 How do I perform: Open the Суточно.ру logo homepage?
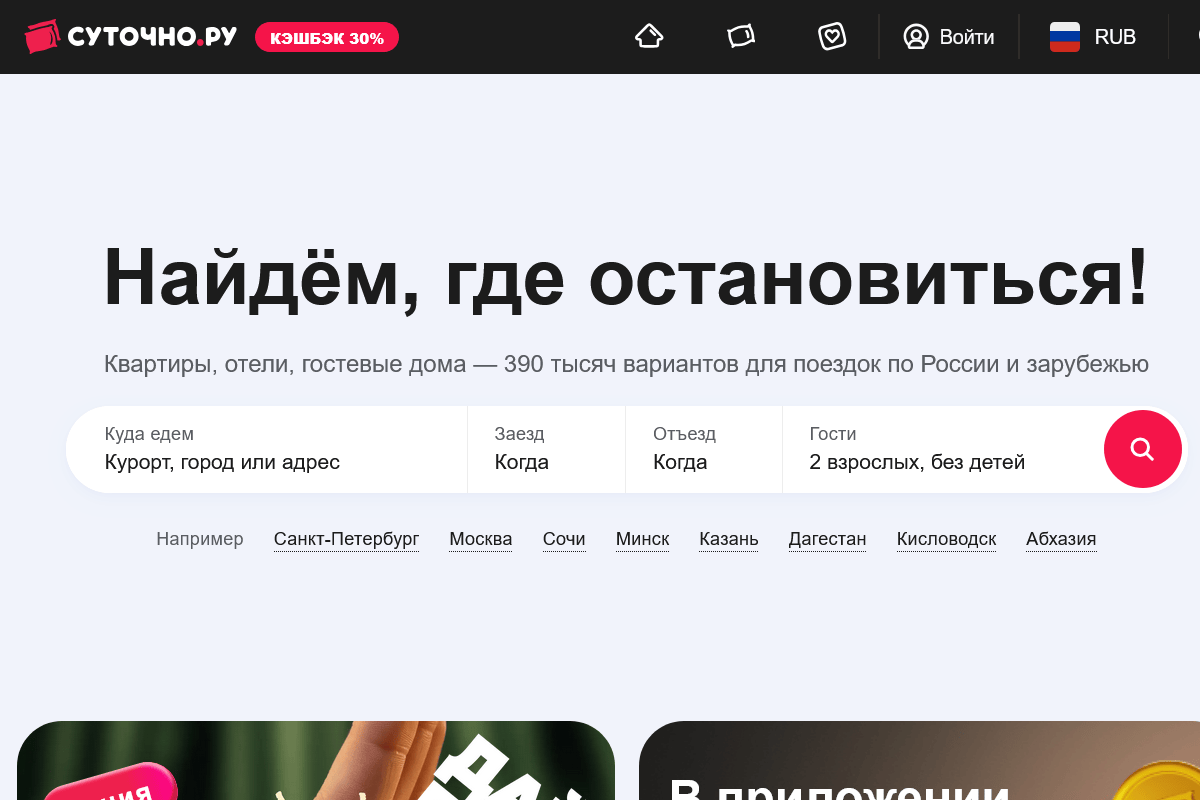tap(131, 37)
